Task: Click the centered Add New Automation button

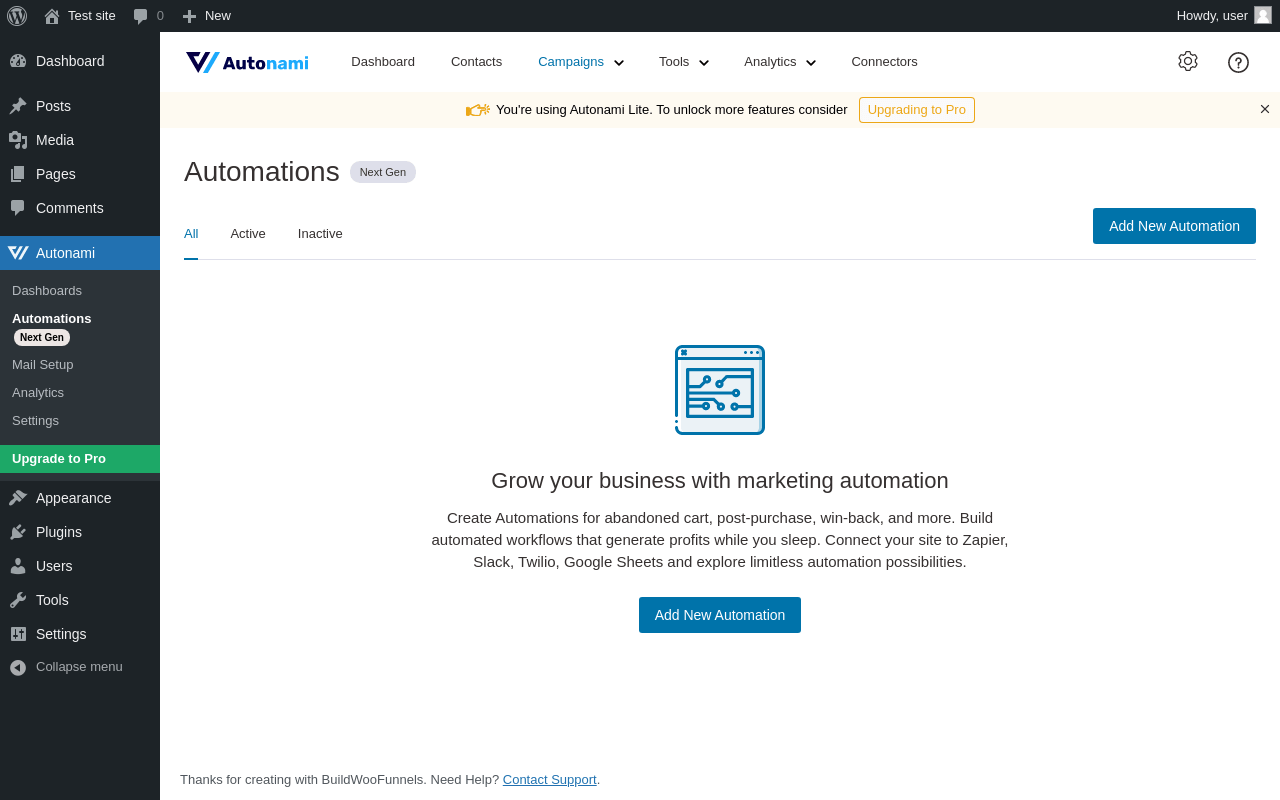Action: point(720,615)
